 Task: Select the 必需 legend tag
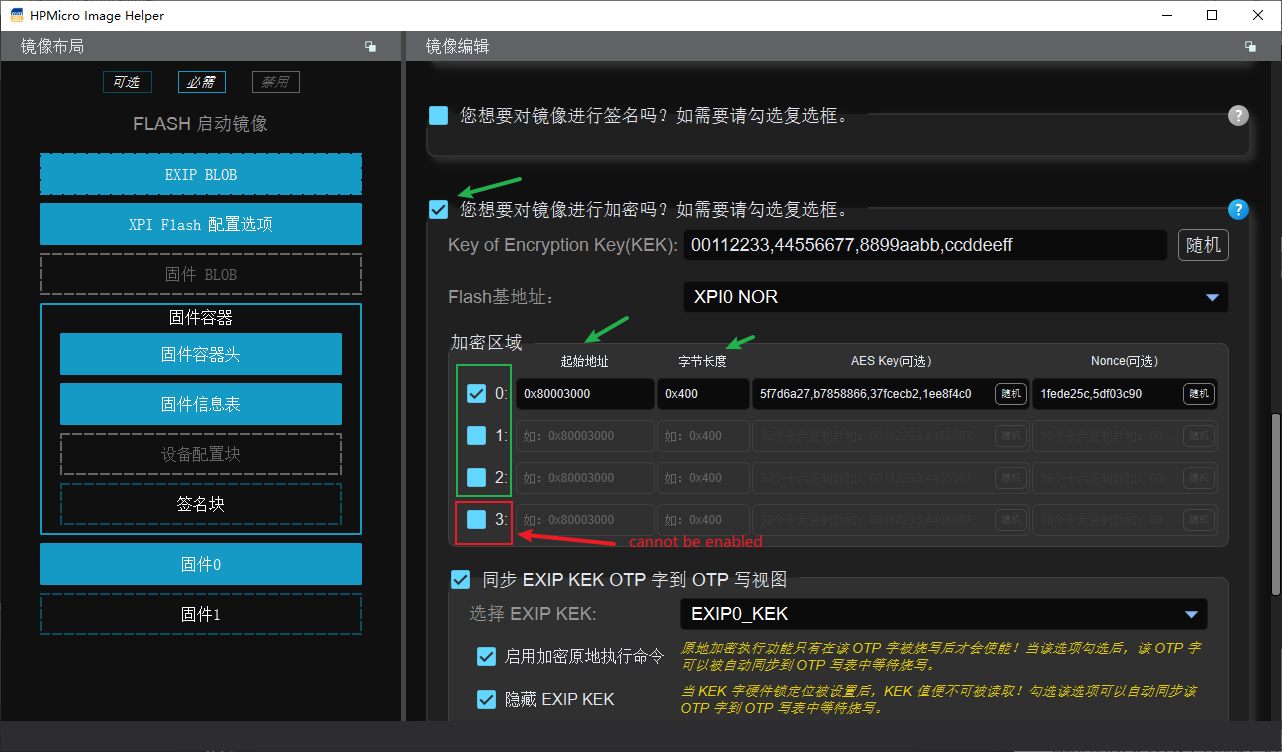click(x=201, y=82)
